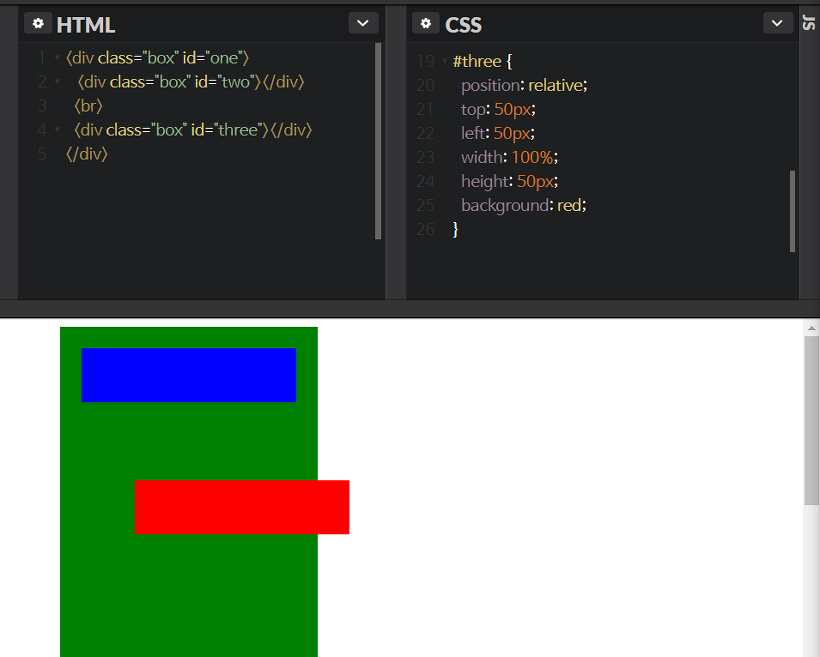Expand the HTML panel dropdown chevron
The height and width of the screenshot is (657, 820).
click(363, 23)
